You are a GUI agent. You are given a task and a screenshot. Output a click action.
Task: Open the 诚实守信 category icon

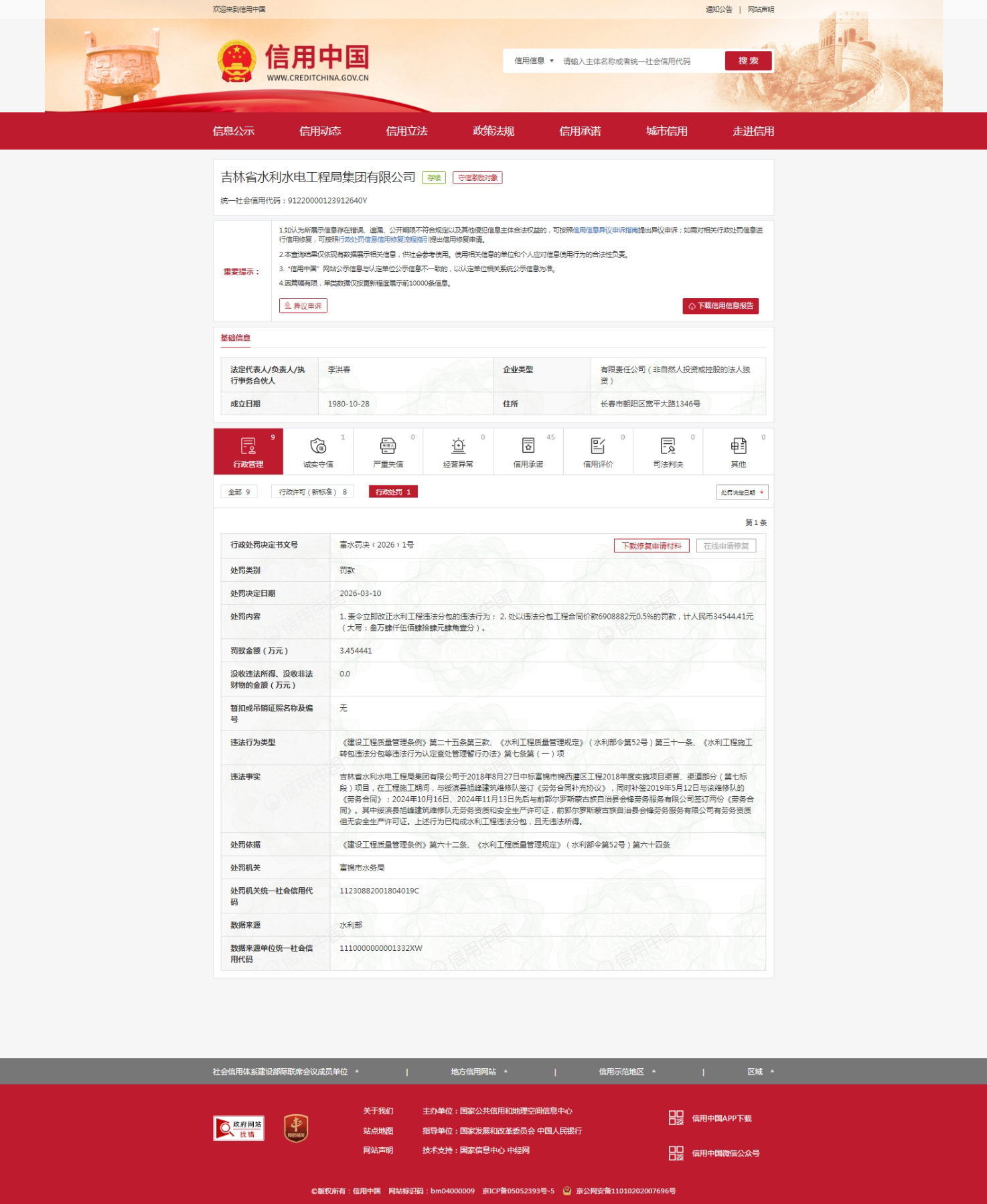[318, 446]
